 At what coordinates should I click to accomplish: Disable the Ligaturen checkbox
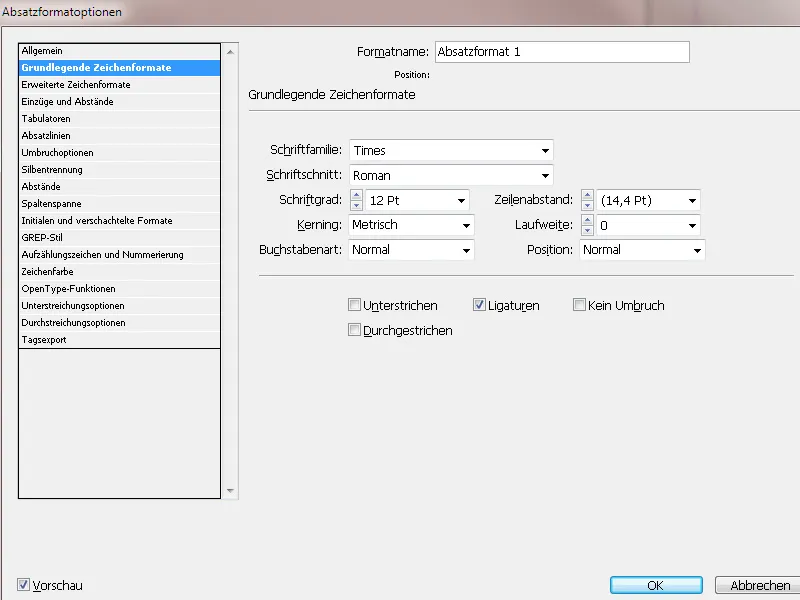[479, 305]
